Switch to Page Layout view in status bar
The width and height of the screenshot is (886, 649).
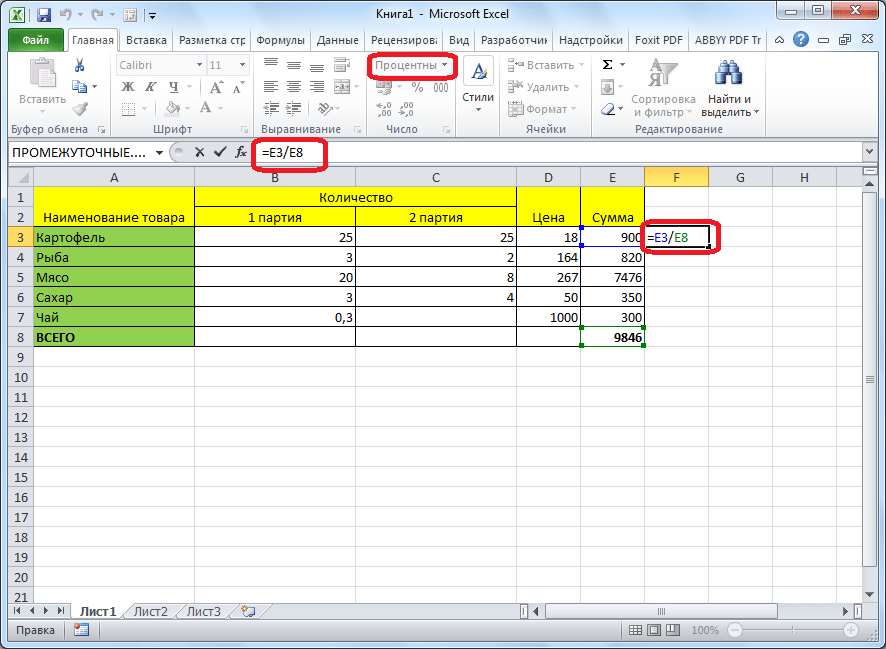click(656, 631)
